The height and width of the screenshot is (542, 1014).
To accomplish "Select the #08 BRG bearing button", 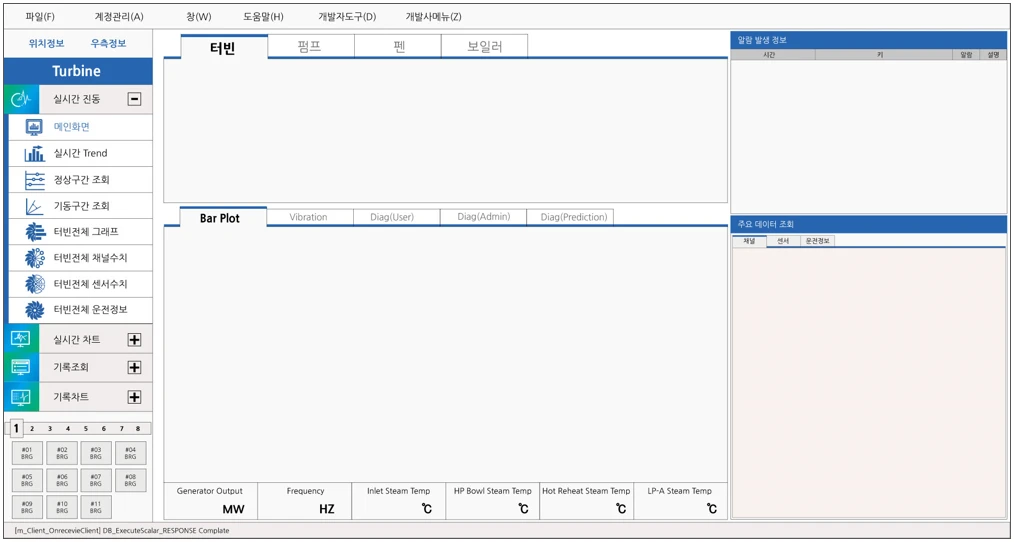I will [130, 481].
